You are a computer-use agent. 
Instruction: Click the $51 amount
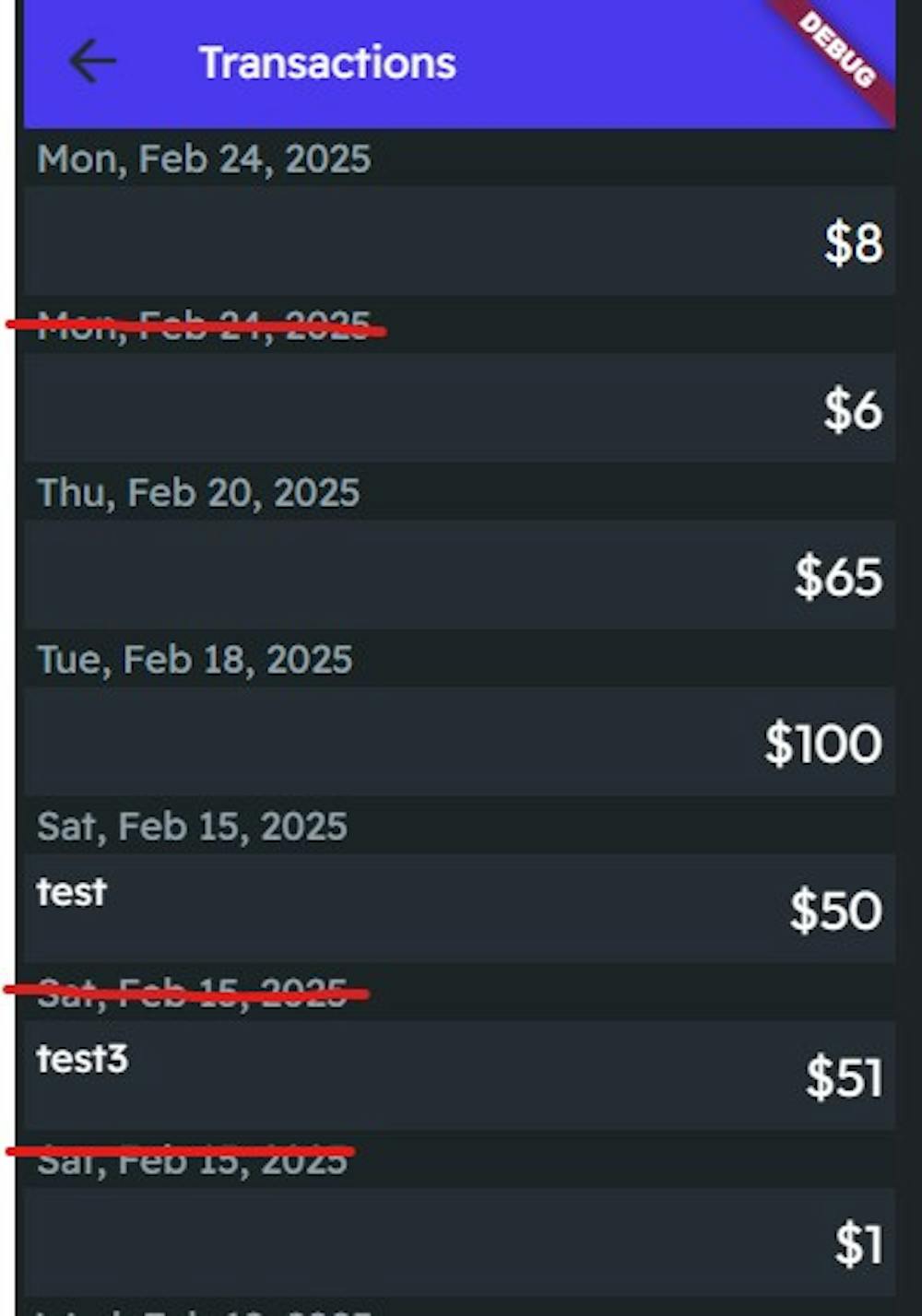click(x=844, y=1077)
